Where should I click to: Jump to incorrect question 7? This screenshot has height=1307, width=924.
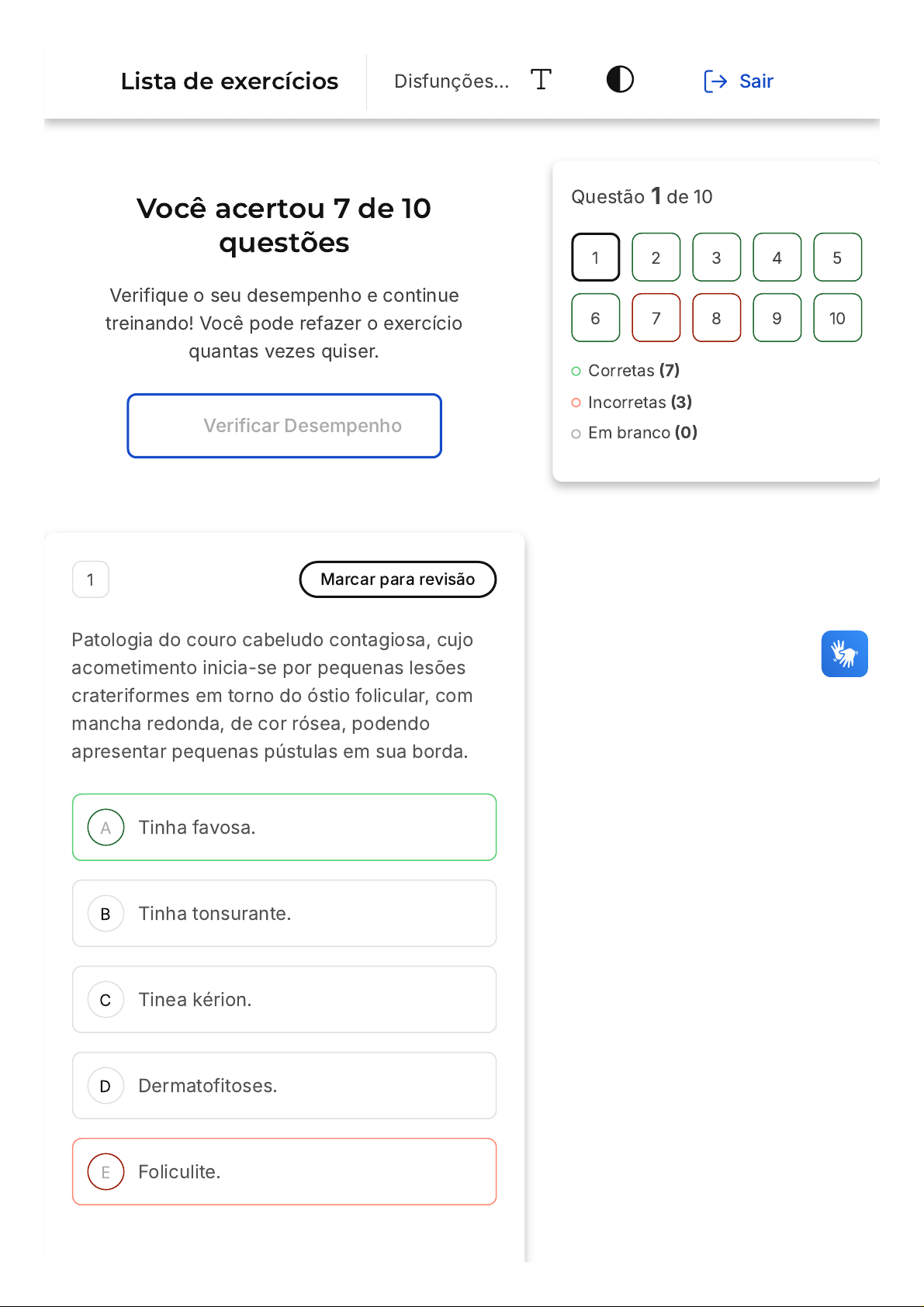(x=656, y=317)
